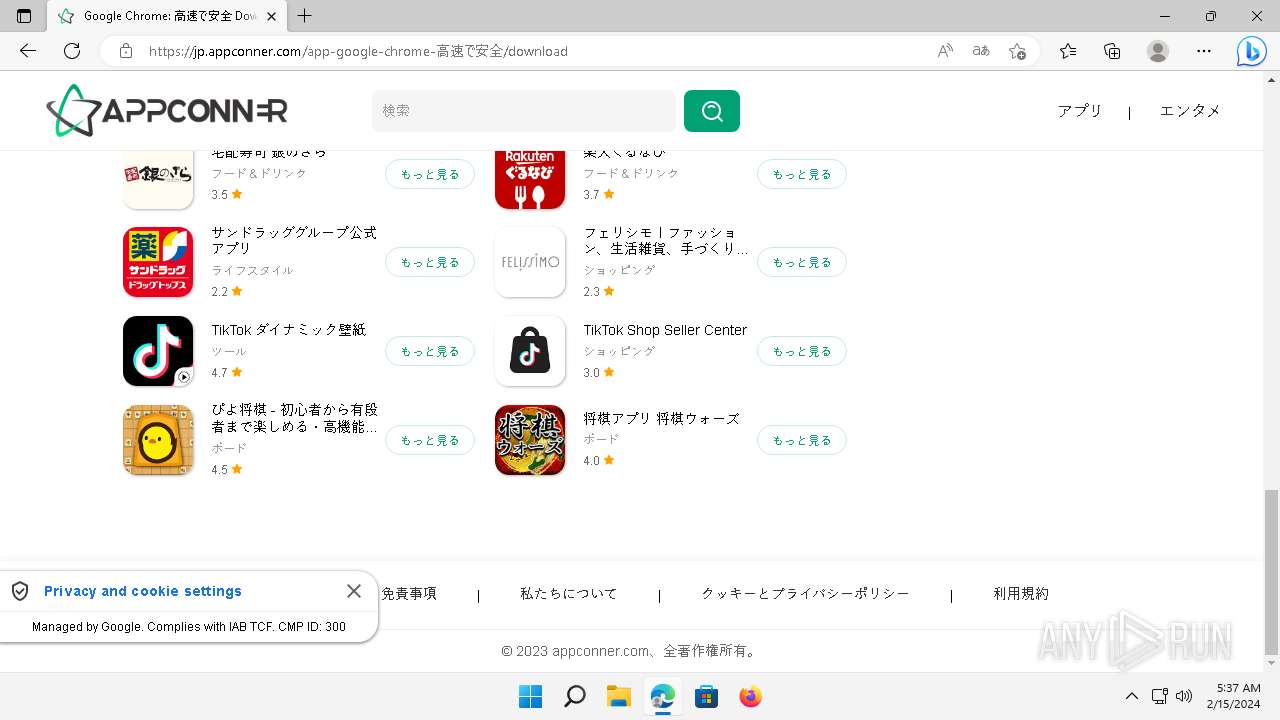1280x720 pixels.
Task: Click もっと見る for TikTok Shop Seller Center
Action: [x=802, y=351]
